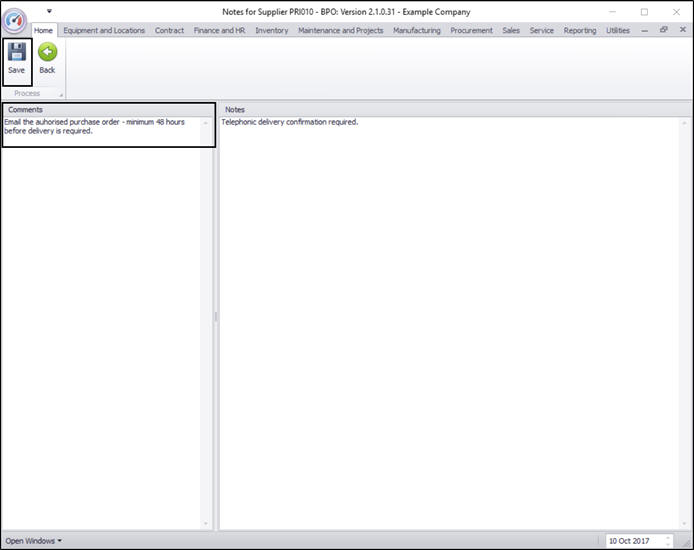Open the Open Windows dropdown
The width and height of the screenshot is (694, 550).
click(34, 541)
